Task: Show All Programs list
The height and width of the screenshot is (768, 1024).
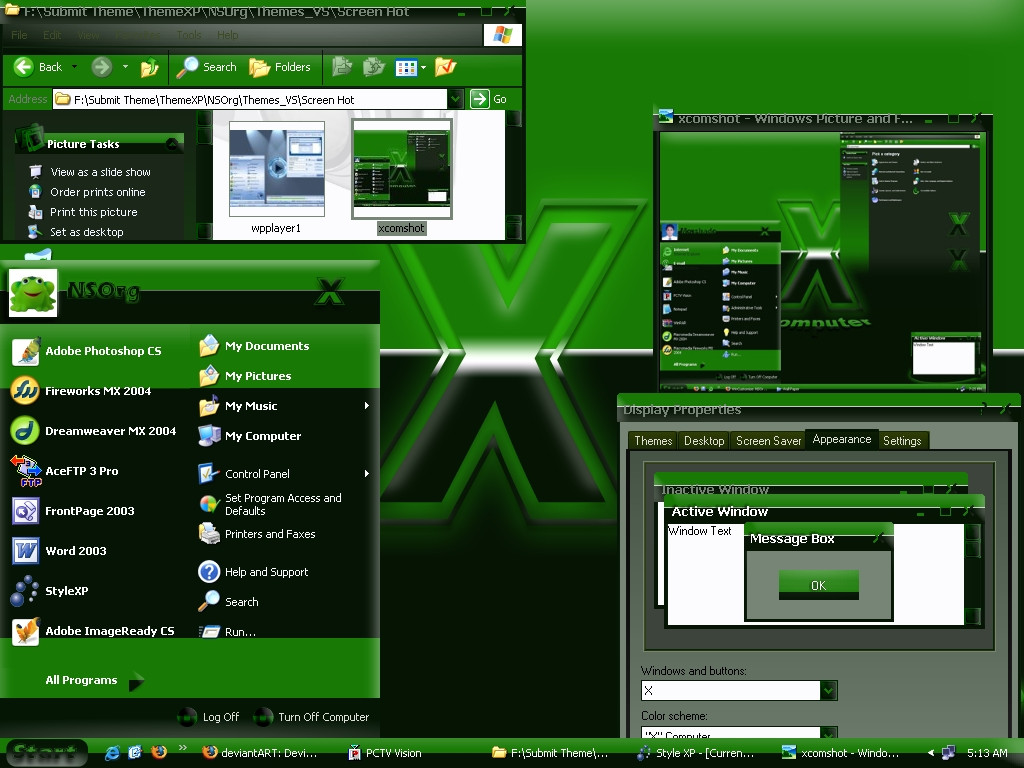Action: pos(95,680)
